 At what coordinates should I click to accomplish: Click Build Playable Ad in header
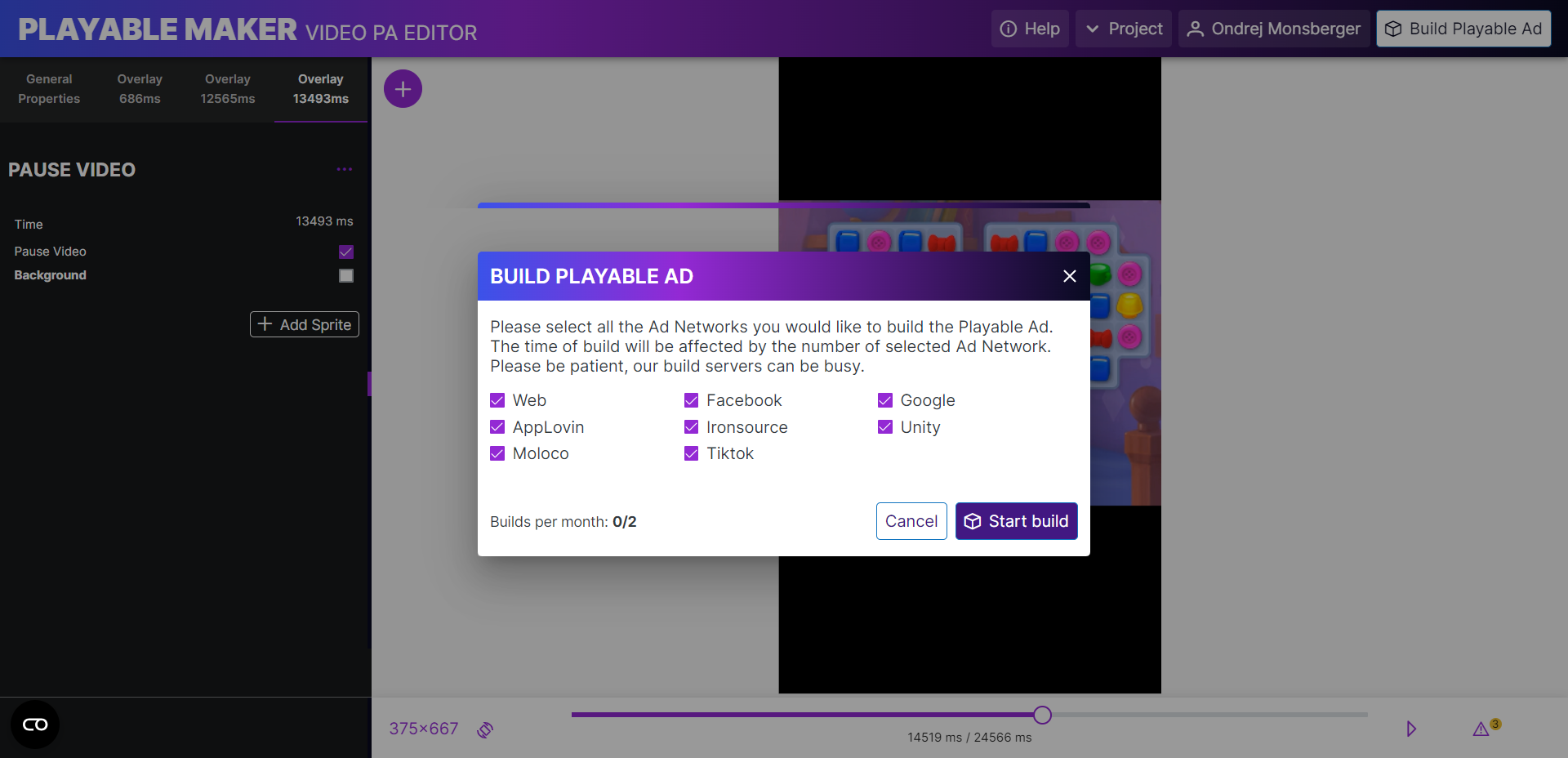[x=1463, y=29]
